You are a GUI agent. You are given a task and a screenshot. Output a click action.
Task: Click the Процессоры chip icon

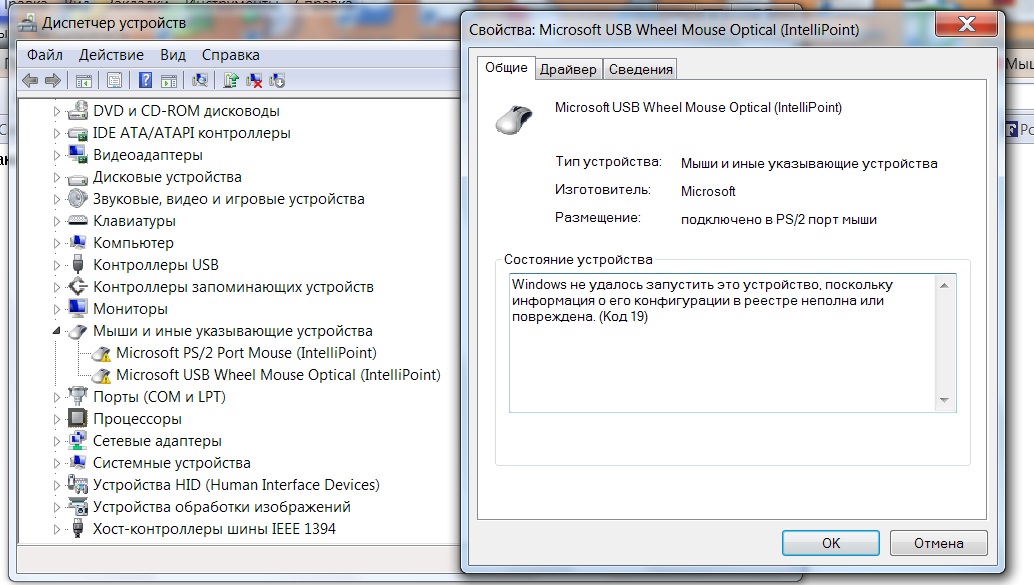78,418
